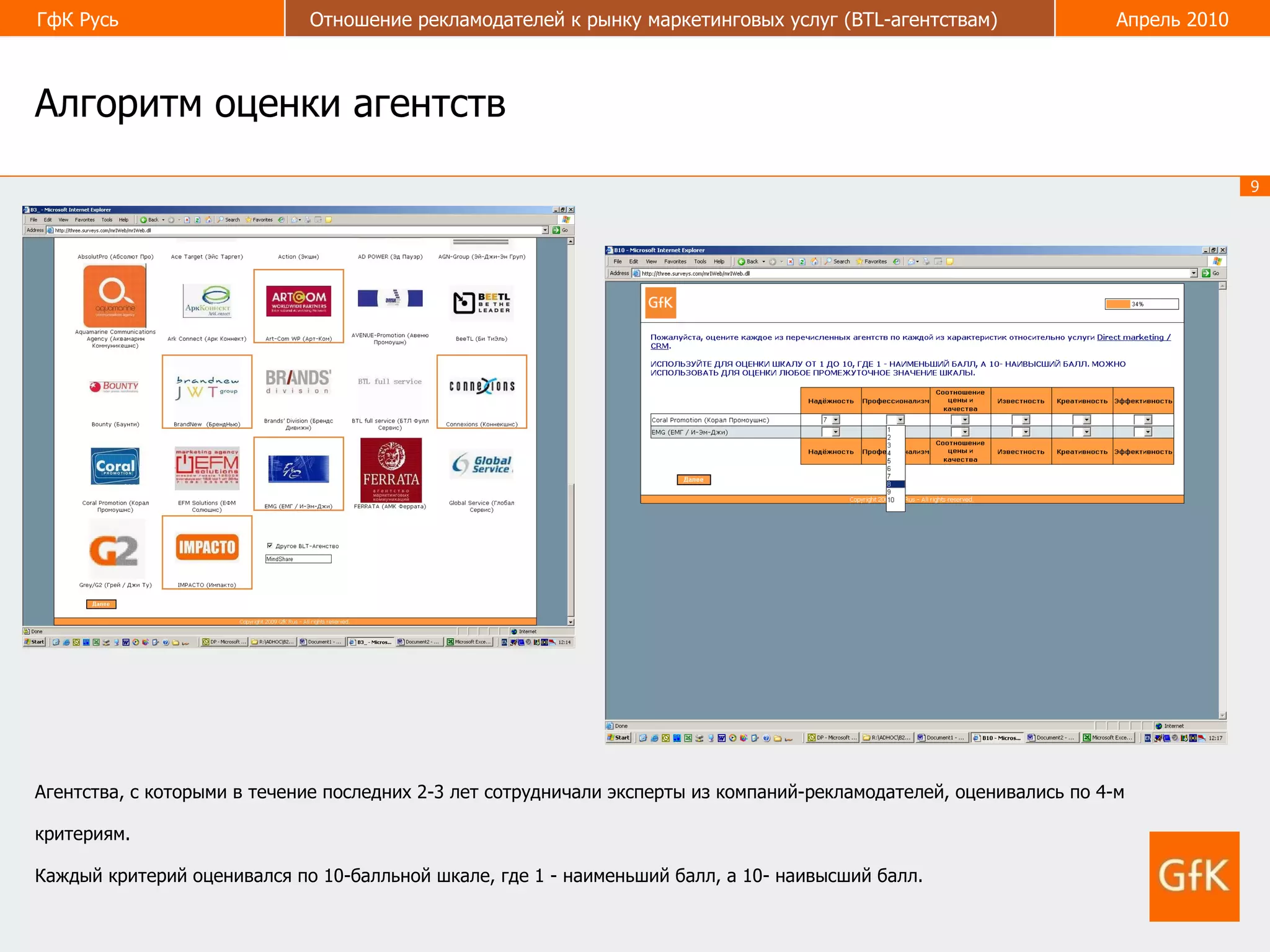
Task: Click the 34% survey progress bar
Action: (x=1141, y=304)
